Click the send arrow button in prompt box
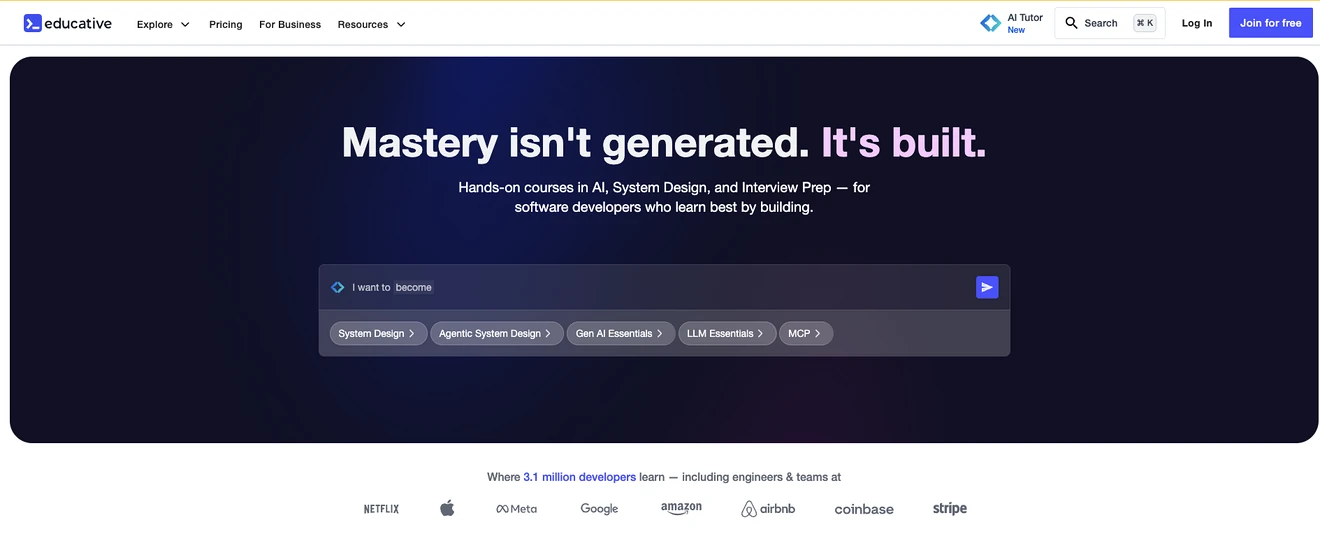The width and height of the screenshot is (1320, 555). 987,287
